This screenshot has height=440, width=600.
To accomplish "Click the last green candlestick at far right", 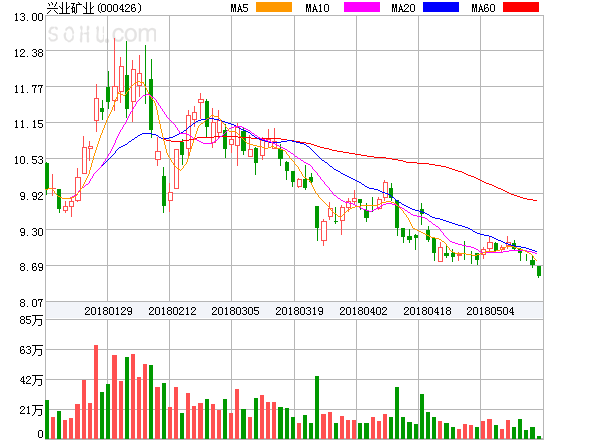I will (539, 271).
